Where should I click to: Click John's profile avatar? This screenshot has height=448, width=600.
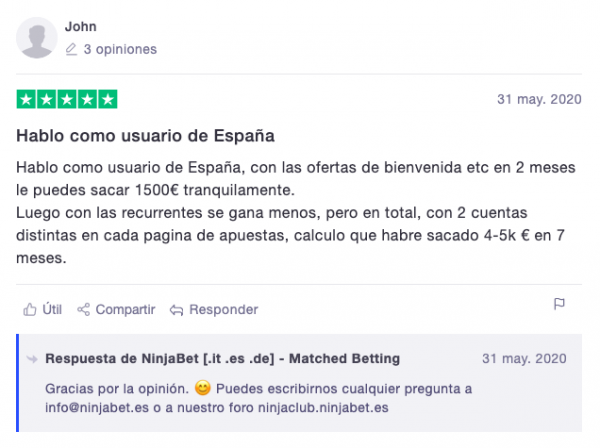click(37, 37)
